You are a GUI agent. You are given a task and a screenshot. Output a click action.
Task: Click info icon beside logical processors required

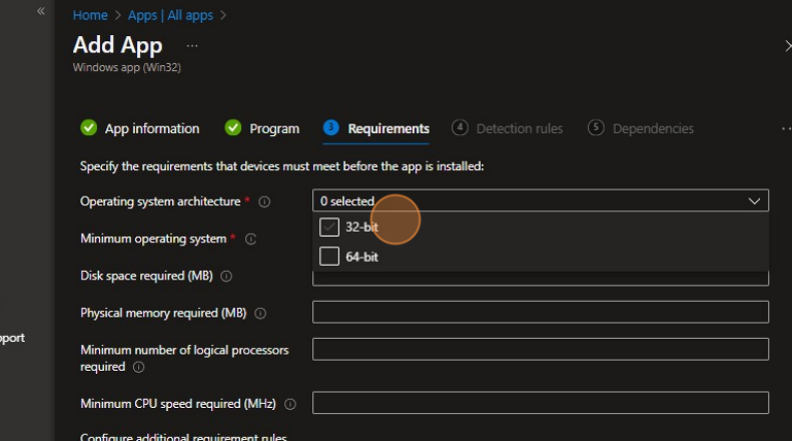coord(138,367)
